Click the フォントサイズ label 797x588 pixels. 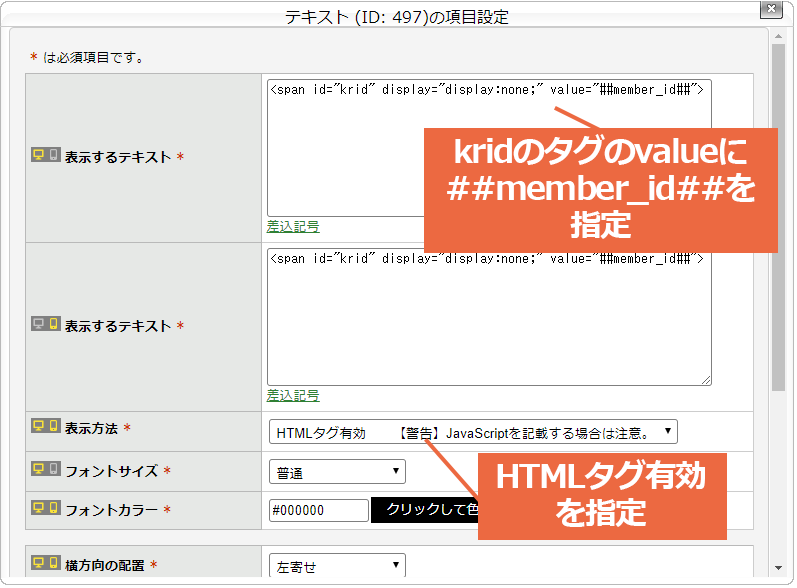[x=111, y=471]
